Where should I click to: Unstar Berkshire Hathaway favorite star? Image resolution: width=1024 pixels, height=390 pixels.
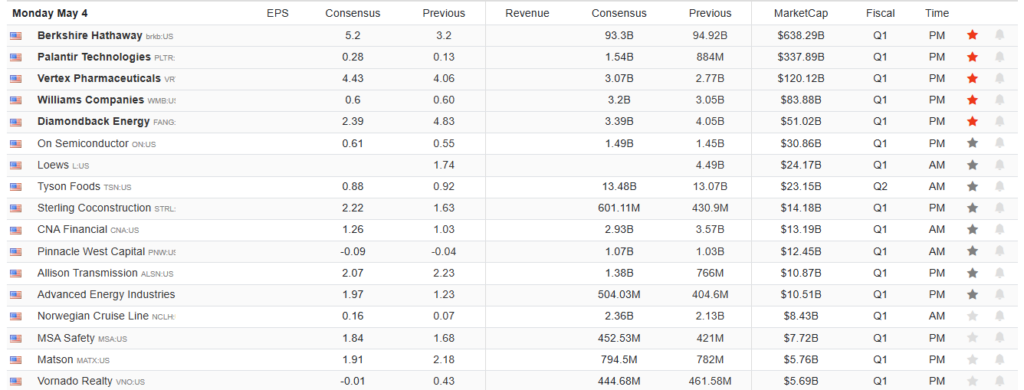[972, 35]
